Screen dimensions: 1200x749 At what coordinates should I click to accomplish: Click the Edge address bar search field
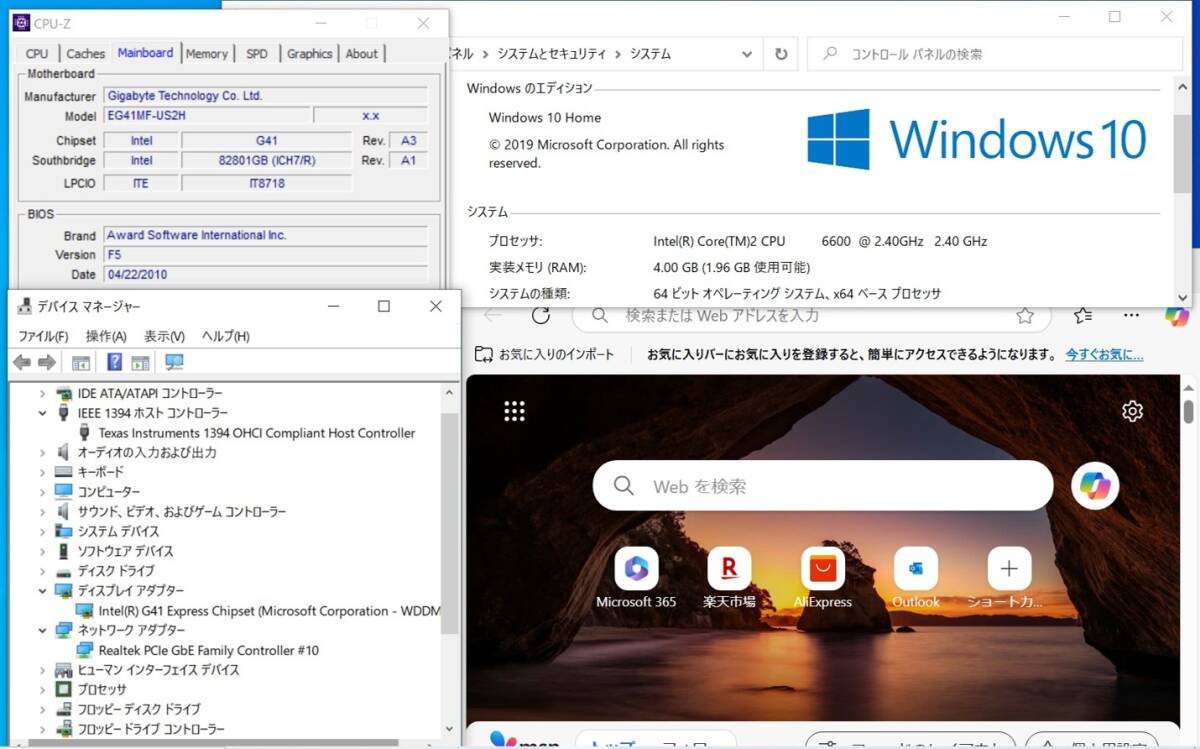point(812,316)
